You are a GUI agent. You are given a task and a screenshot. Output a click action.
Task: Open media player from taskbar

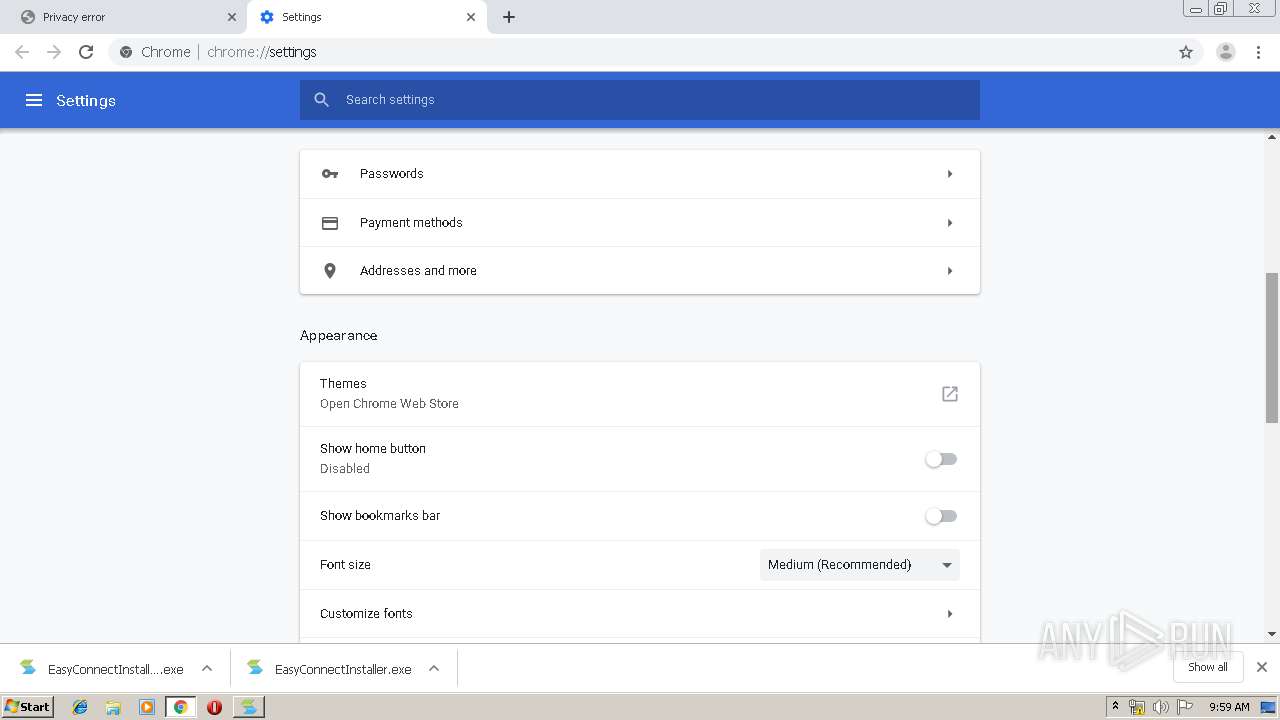pos(147,707)
